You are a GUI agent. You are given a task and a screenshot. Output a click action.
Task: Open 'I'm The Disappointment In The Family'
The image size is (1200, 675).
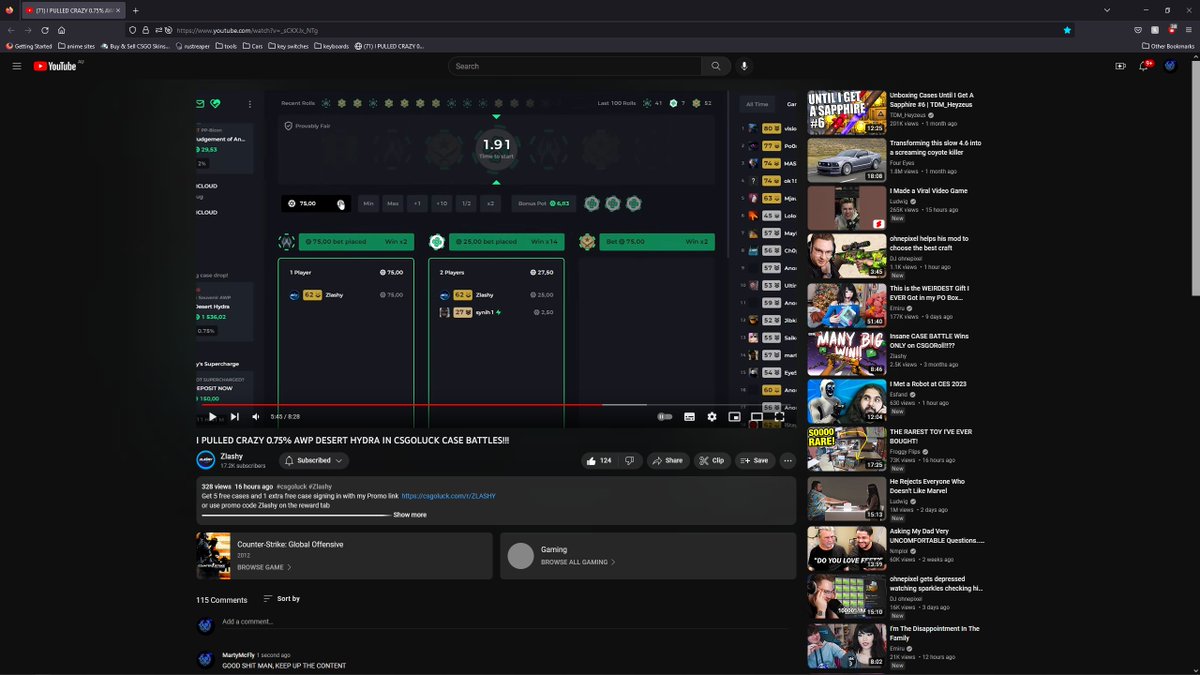pyautogui.click(x=935, y=634)
